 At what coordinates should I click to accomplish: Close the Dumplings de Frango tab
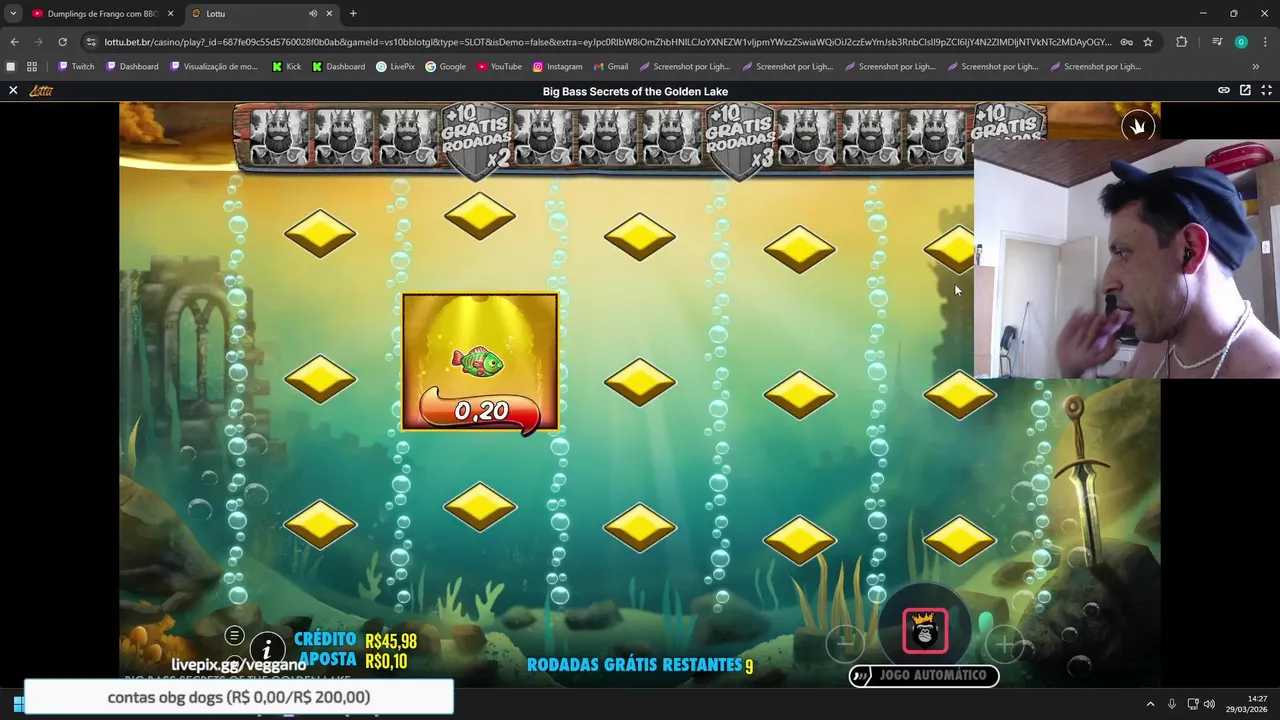pyautogui.click(x=170, y=13)
